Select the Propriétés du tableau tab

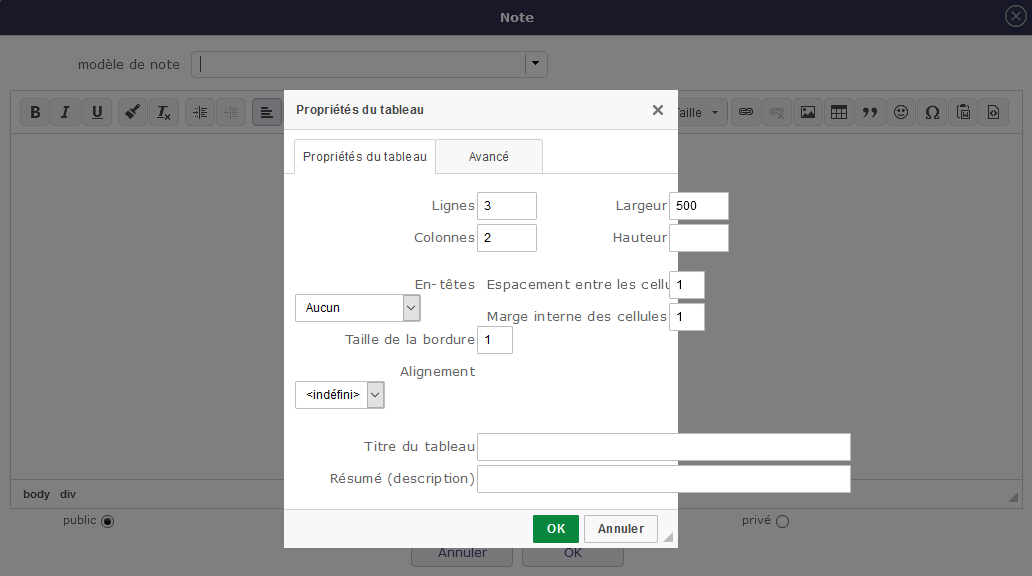click(365, 157)
